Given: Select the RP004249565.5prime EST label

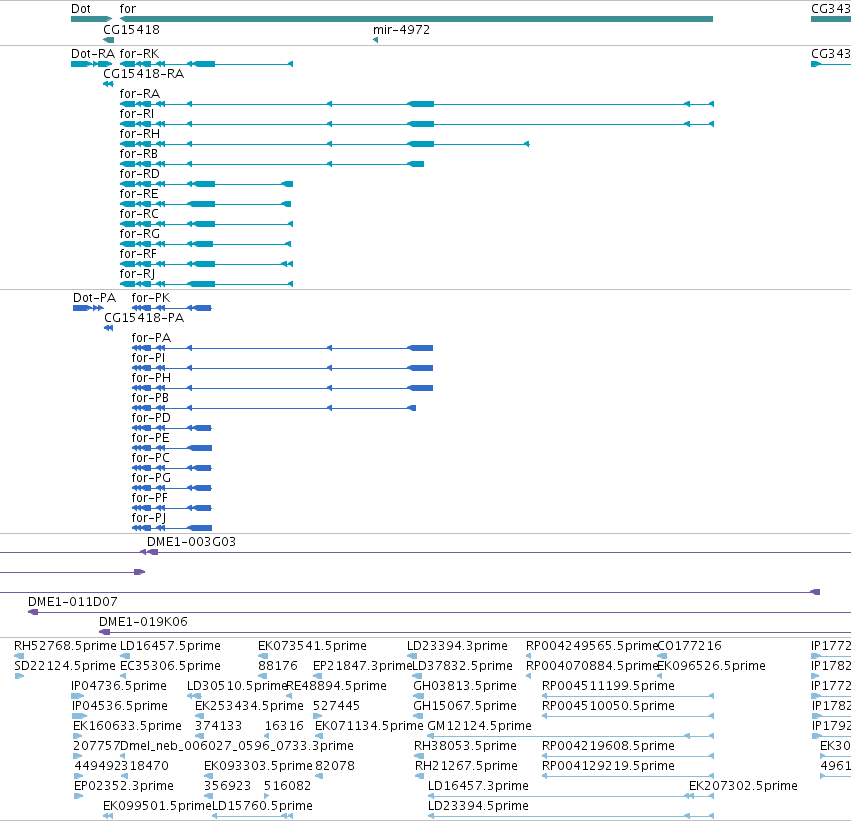Looking at the screenshot, I should pyautogui.click(x=591, y=646).
